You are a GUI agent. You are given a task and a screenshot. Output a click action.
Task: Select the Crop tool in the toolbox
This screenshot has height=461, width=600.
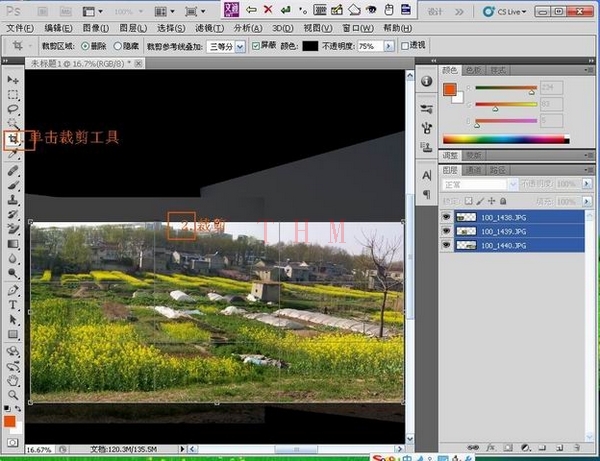pos(13,138)
